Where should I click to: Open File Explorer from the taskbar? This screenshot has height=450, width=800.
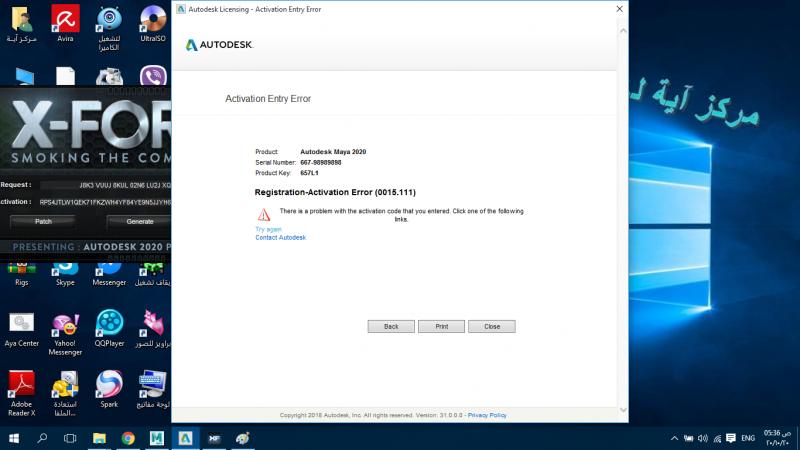click(99, 438)
